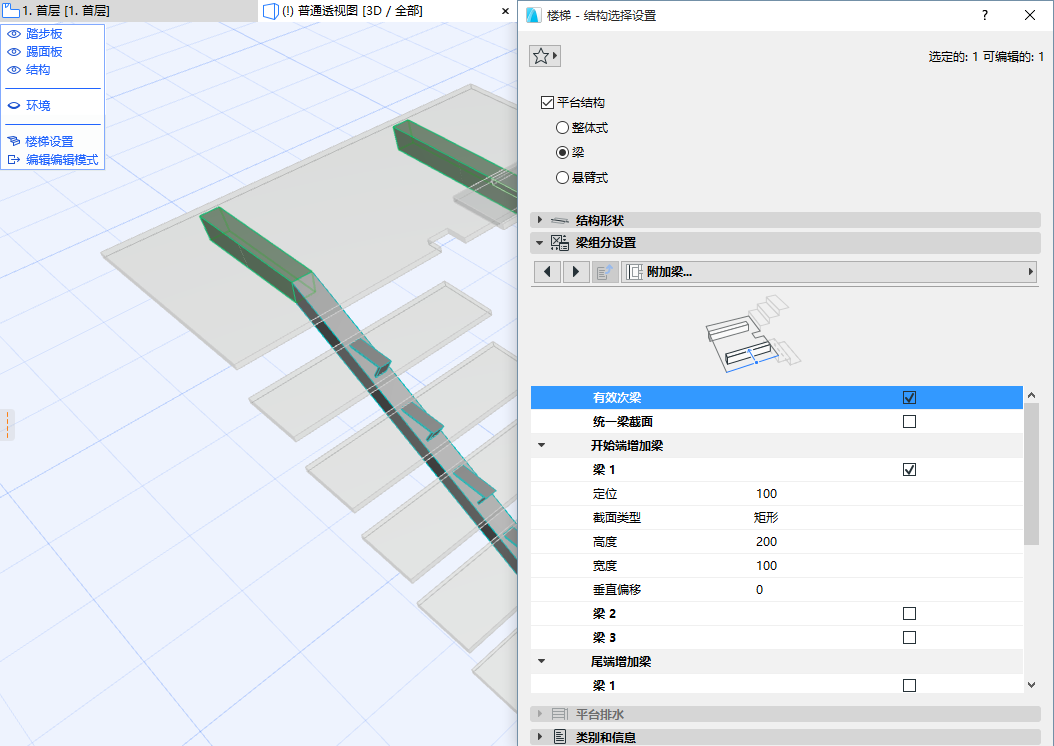Enable 梁 1 under 尾端增加梁

click(909, 686)
